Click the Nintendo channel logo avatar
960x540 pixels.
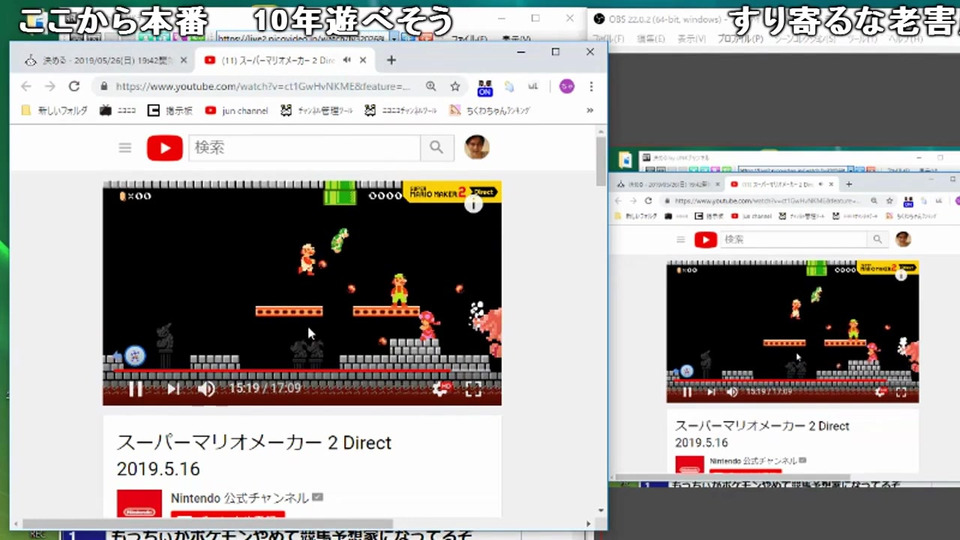click(140, 503)
